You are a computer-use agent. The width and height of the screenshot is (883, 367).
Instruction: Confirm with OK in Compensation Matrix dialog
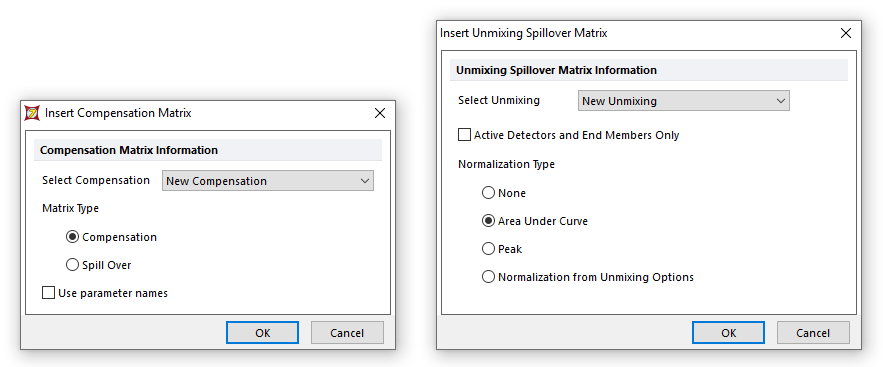point(262,333)
